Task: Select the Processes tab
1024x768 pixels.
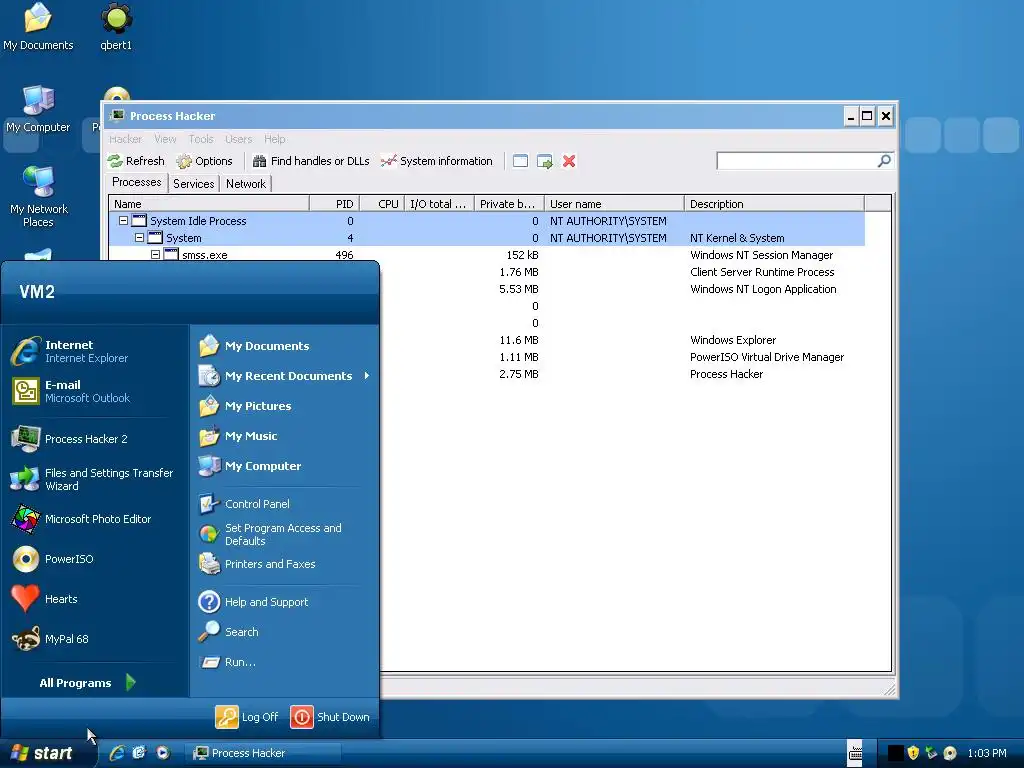Action: 136,182
